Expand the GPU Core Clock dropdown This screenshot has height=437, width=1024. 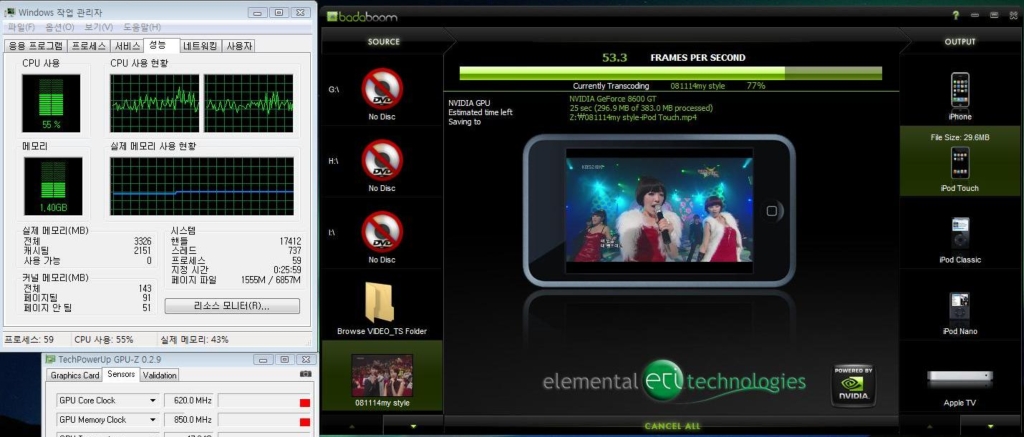point(153,400)
